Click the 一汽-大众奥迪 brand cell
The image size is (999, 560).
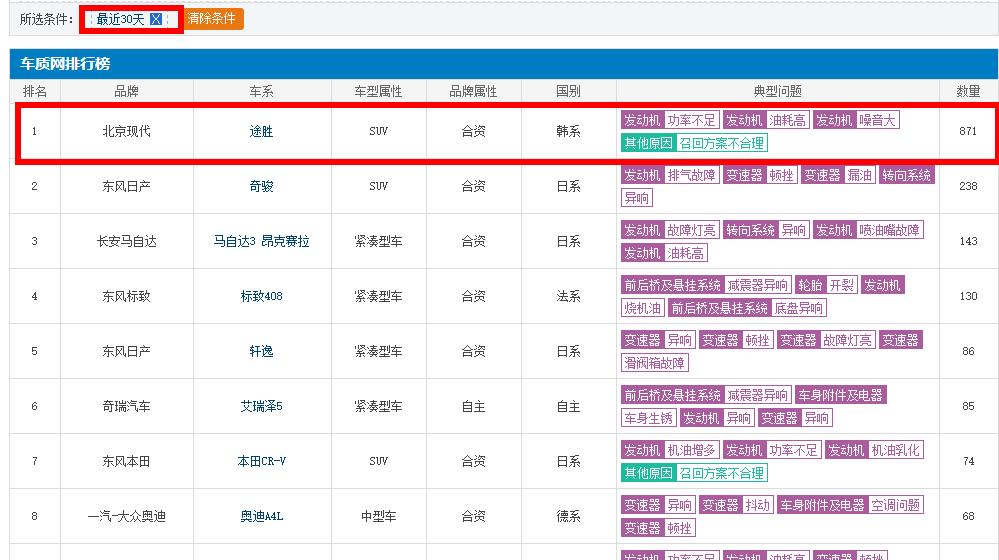point(126,516)
